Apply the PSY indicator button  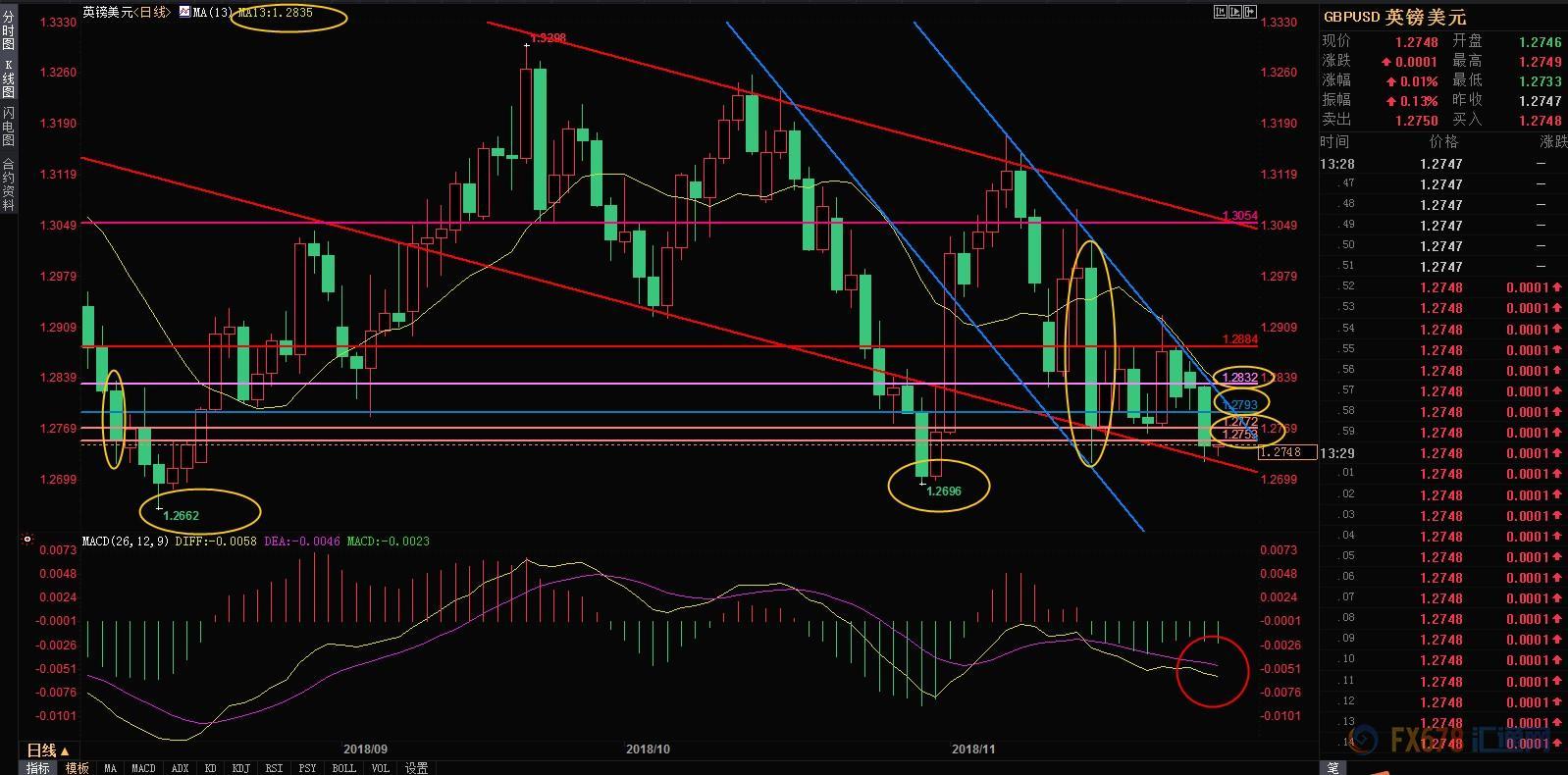tap(307, 768)
